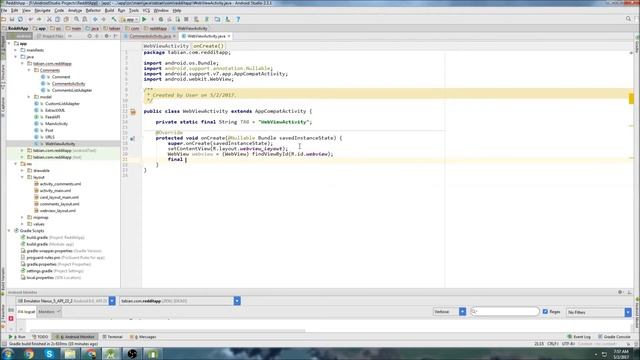The image size is (640, 360).
Task: Open the fabian.com.redditapp process dropdown
Action: pyautogui.click(x=237, y=301)
